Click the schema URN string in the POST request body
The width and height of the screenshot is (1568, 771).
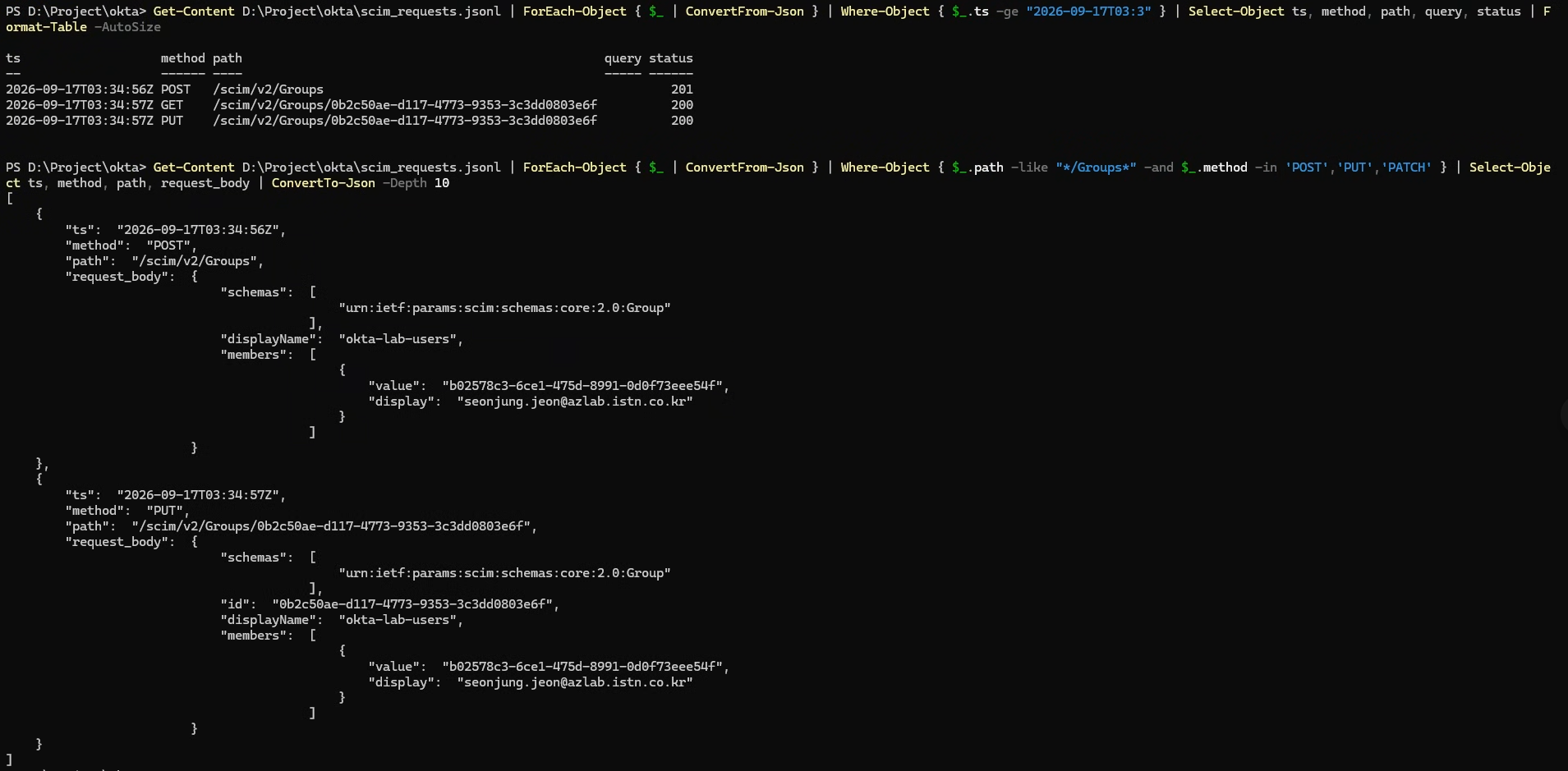[504, 308]
